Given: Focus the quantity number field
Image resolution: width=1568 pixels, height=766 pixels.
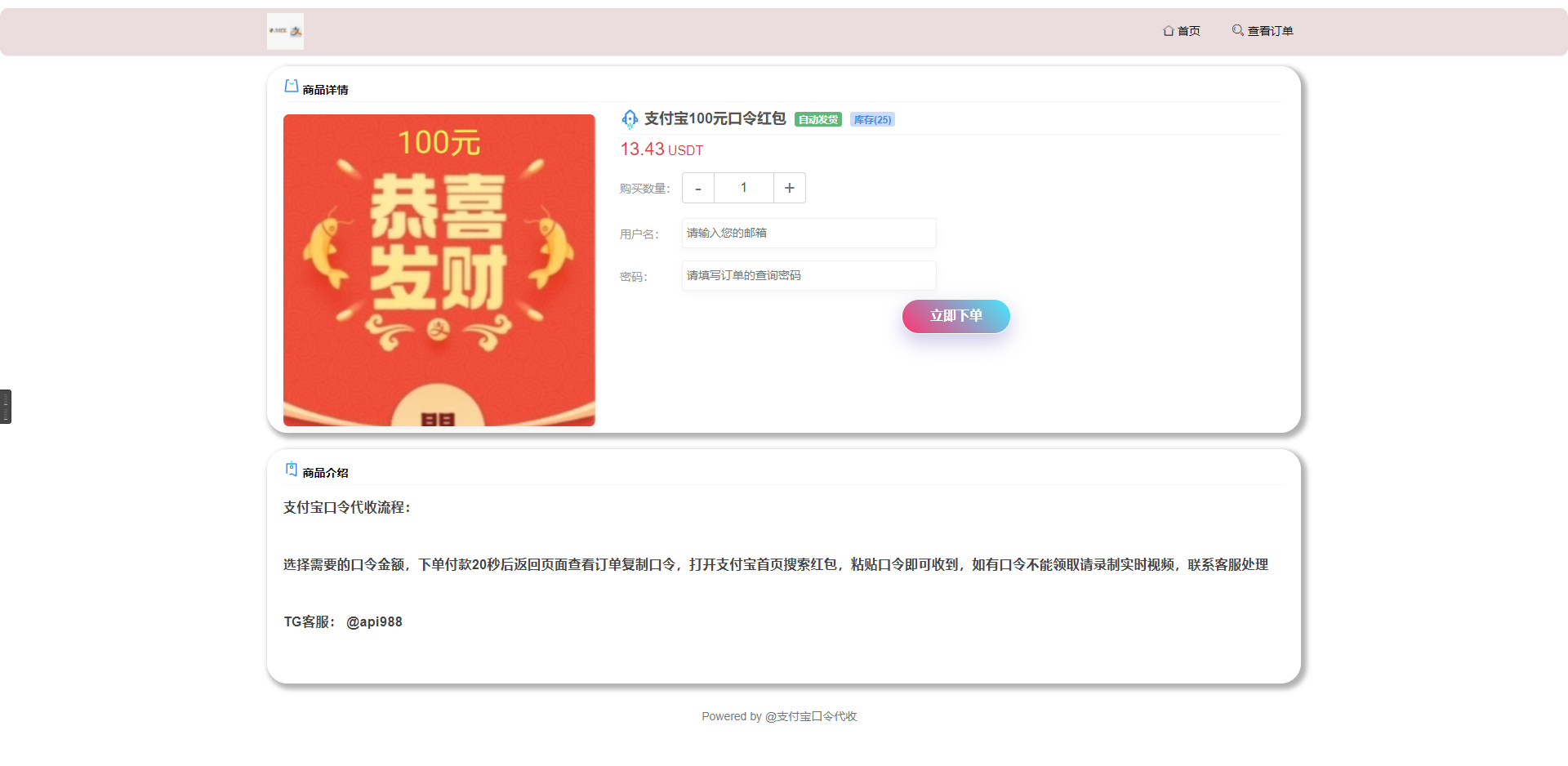Looking at the screenshot, I should click(744, 188).
